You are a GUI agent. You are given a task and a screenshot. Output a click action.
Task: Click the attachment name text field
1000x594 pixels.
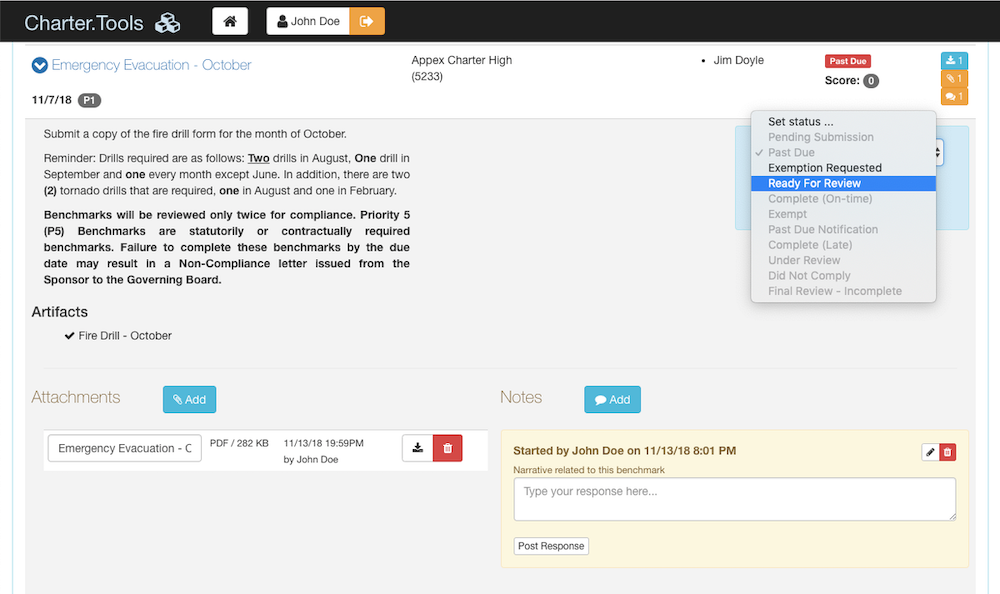[125, 449]
